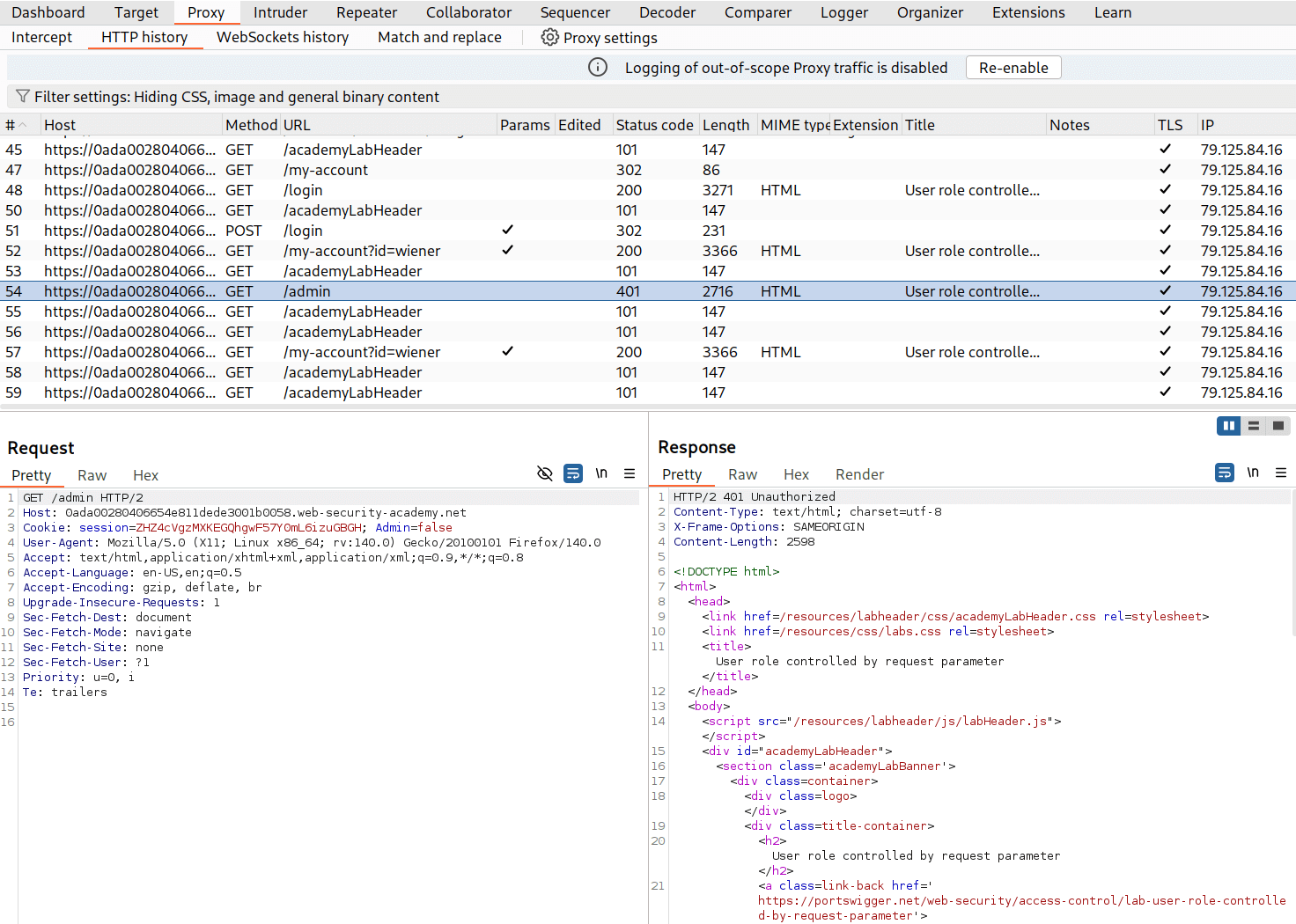Image resolution: width=1296 pixels, height=924 pixels.
Task: Switch to the Render tab in Response
Action: [x=859, y=474]
